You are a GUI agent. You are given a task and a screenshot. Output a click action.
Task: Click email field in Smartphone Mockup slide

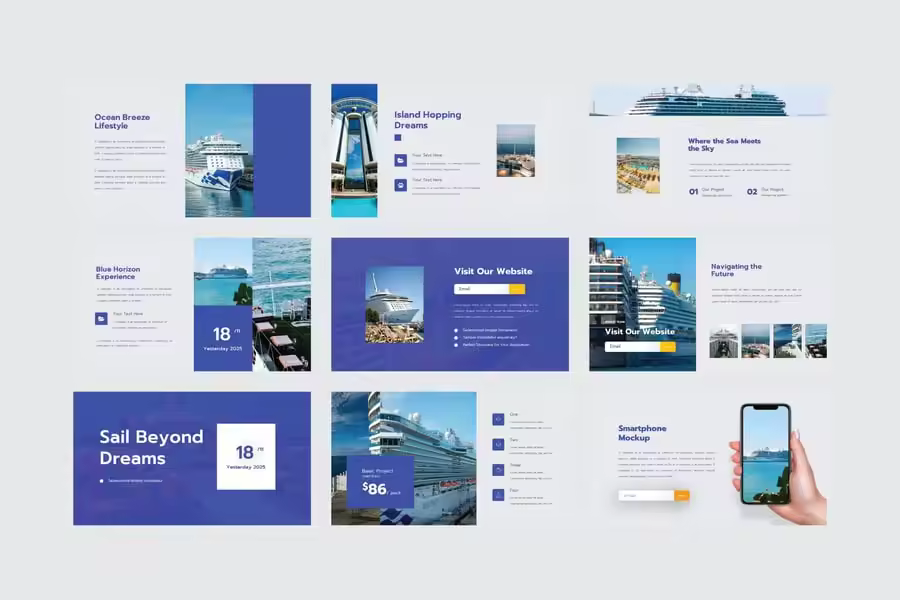tap(646, 495)
